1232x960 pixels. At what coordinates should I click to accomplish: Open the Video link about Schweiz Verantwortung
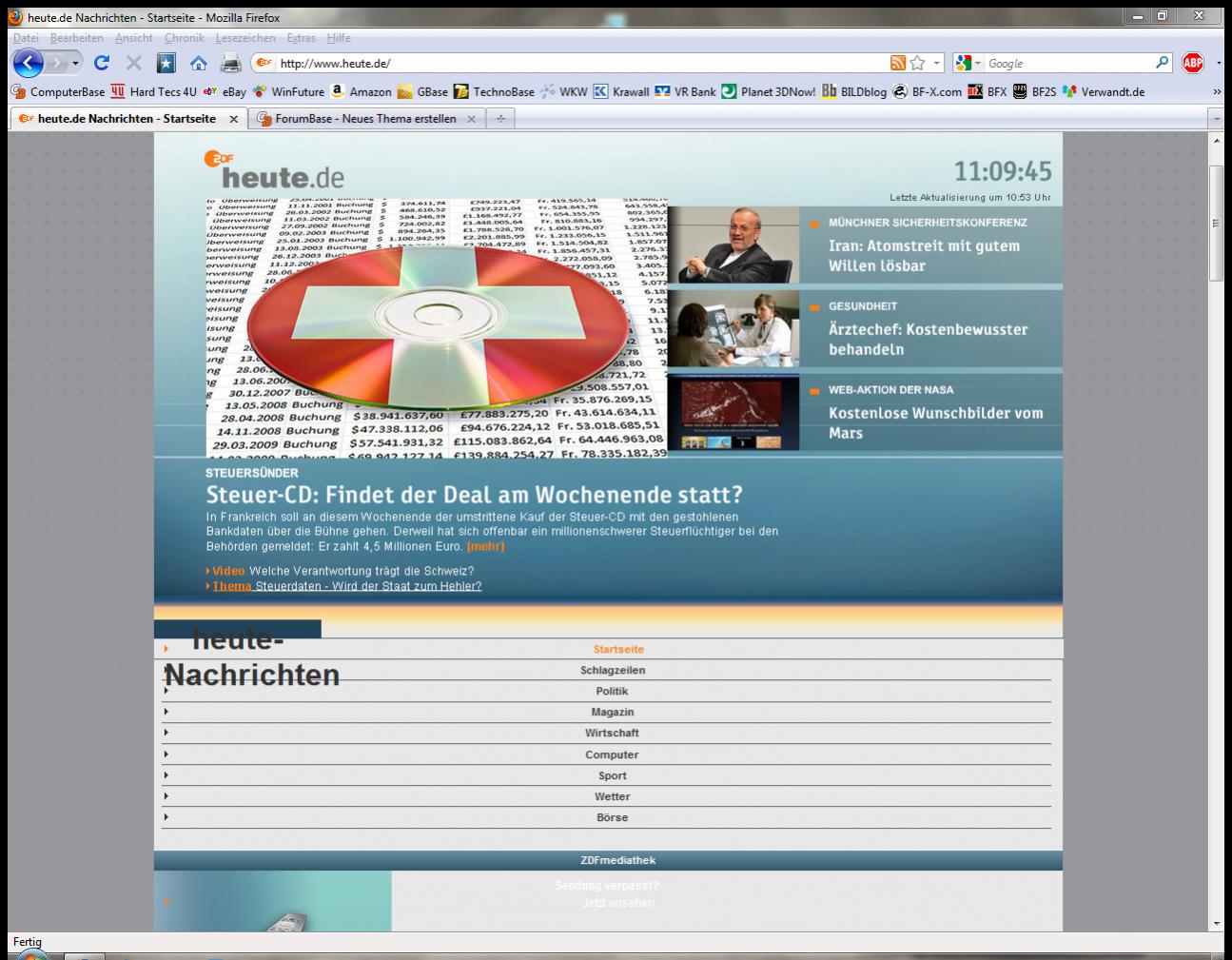(342, 571)
